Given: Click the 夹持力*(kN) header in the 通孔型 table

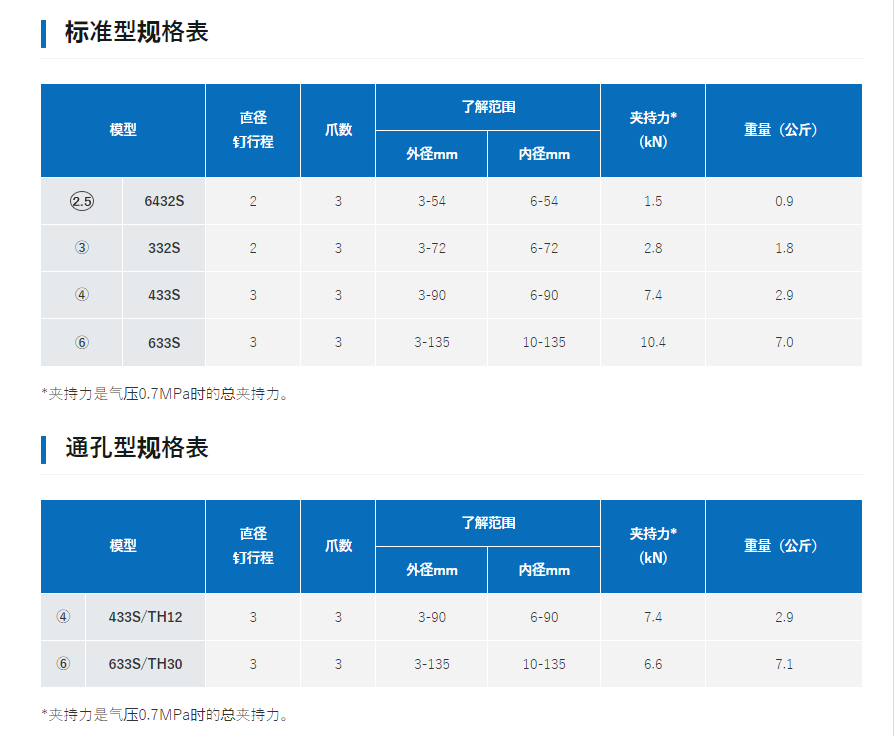Looking at the screenshot, I should pyautogui.click(x=653, y=546).
